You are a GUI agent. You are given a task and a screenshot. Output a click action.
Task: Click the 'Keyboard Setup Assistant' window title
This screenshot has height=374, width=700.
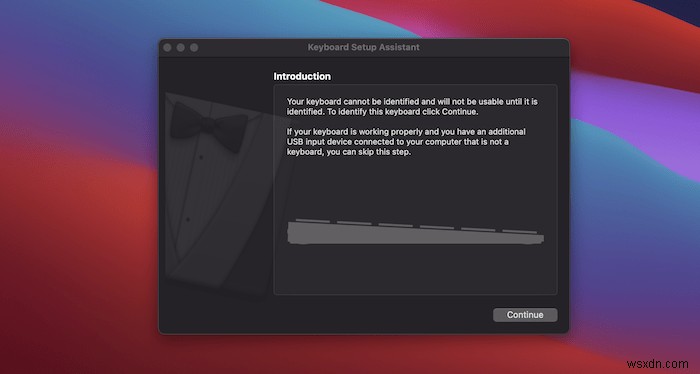(363, 47)
